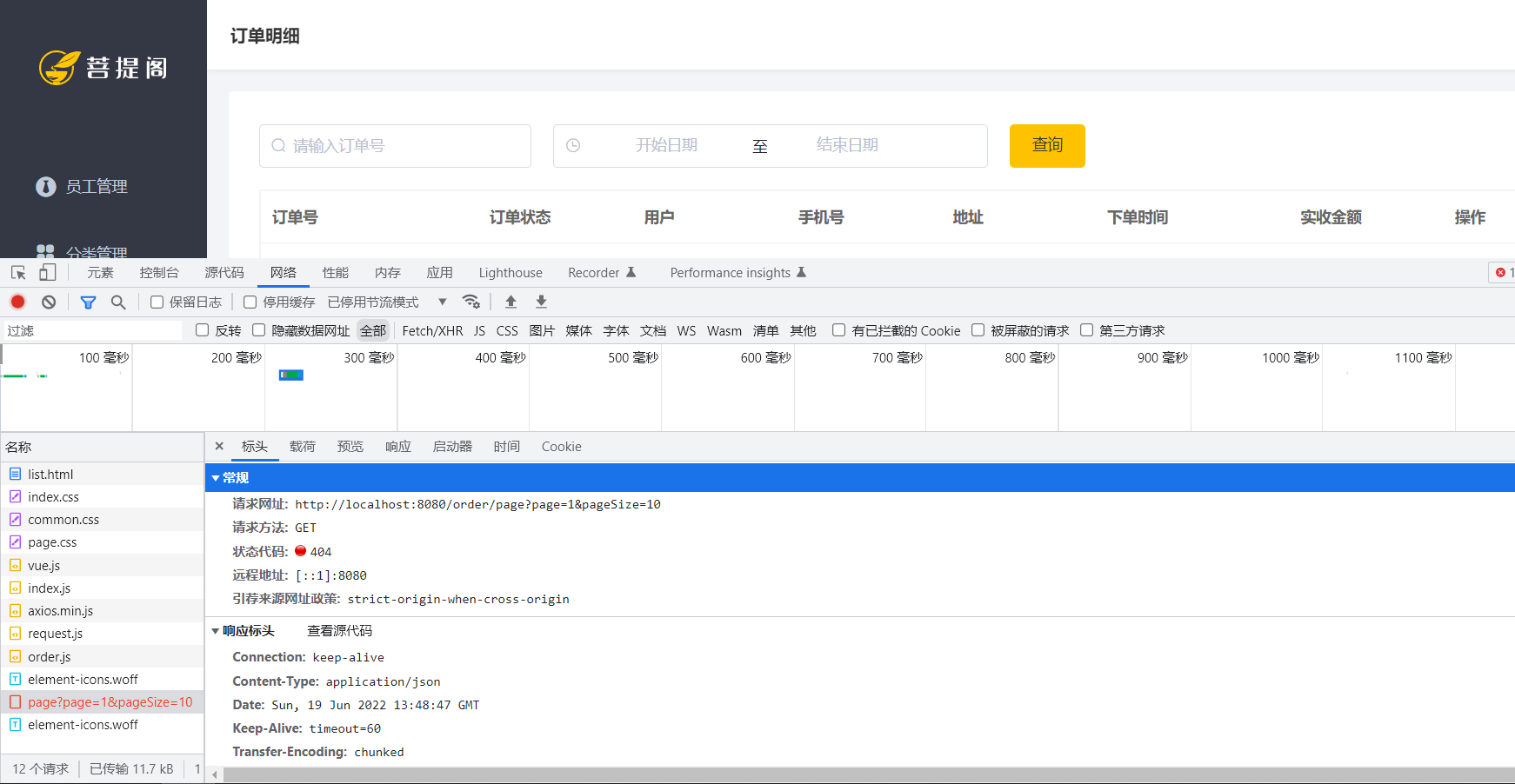Click the order number input field
1515x784 pixels.
395,145
